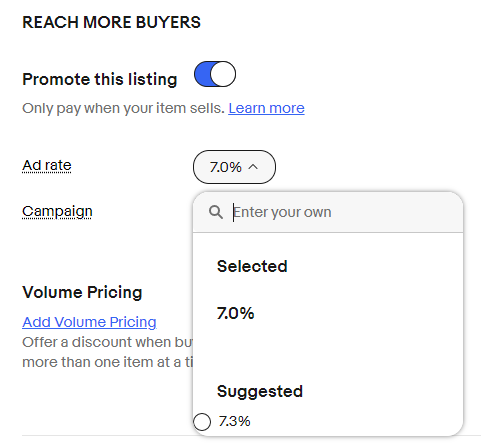Pick the selected 7.0% option

tap(235, 313)
